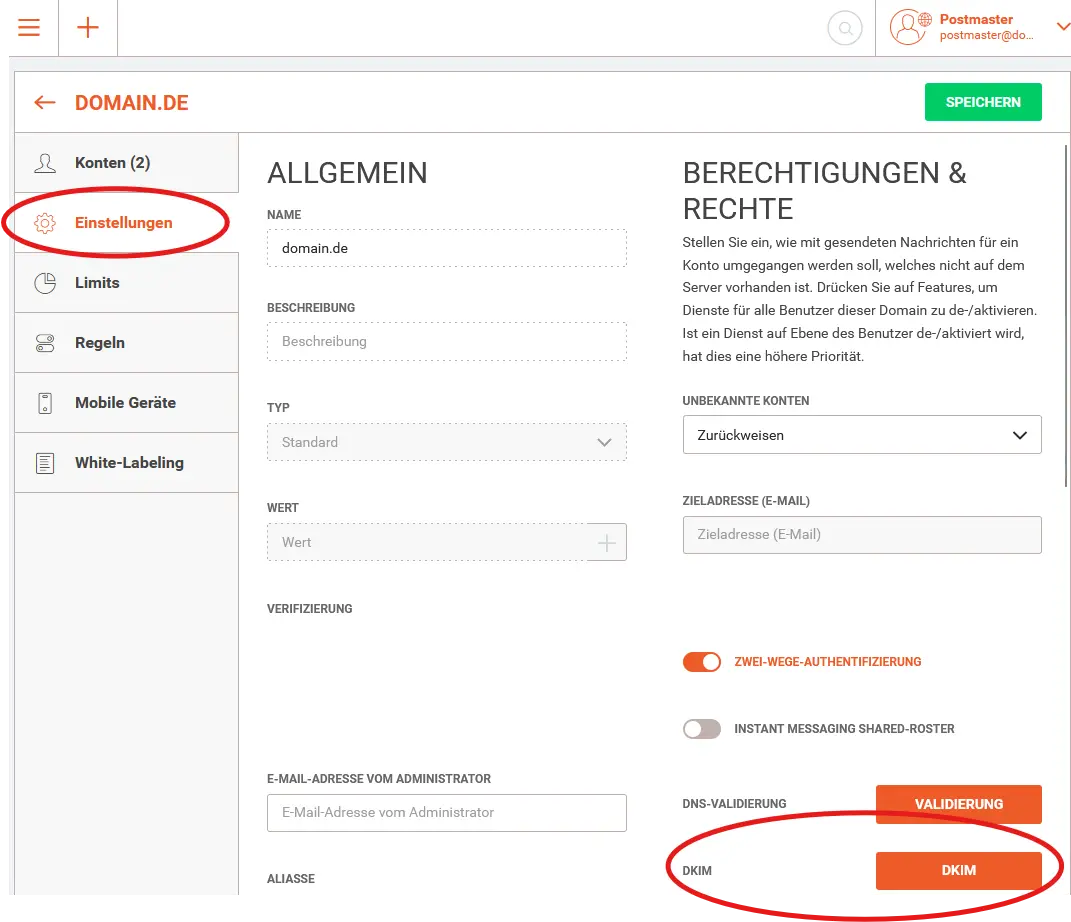1071x922 pixels.
Task: Open the Typ Standard dropdown
Action: pos(447,442)
